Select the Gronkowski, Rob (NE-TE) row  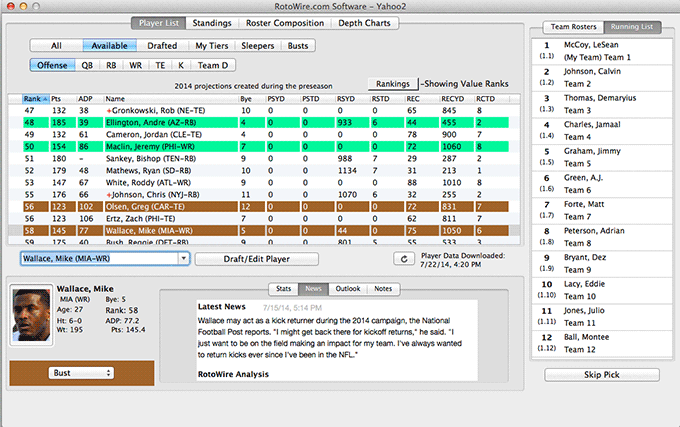pos(265,111)
